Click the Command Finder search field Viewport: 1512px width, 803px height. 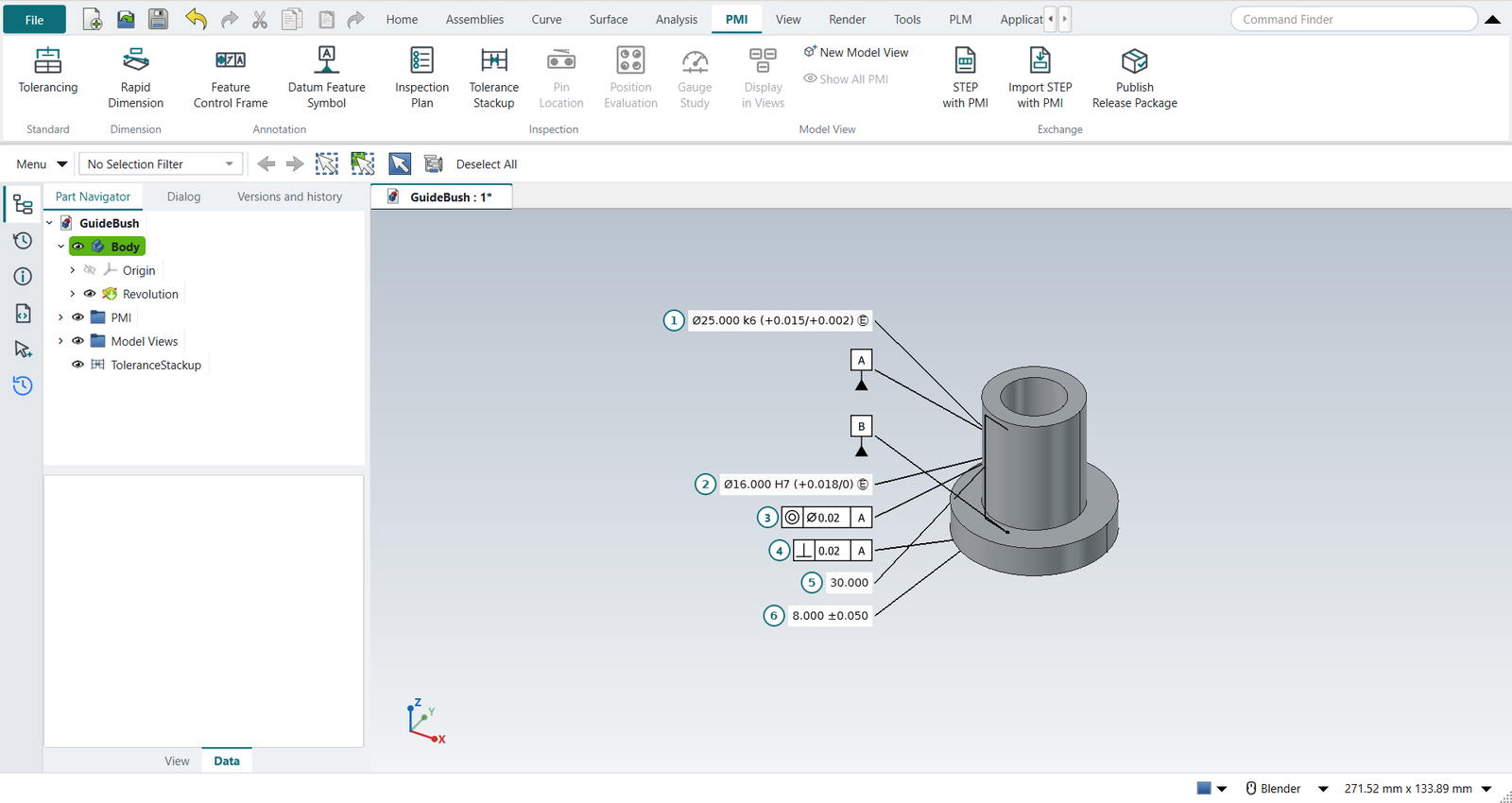click(x=1353, y=19)
